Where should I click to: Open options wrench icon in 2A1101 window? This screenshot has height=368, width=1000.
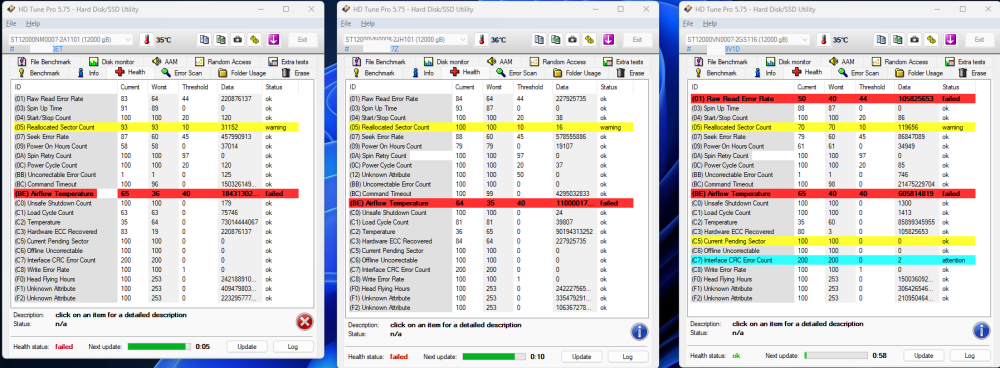coord(254,40)
